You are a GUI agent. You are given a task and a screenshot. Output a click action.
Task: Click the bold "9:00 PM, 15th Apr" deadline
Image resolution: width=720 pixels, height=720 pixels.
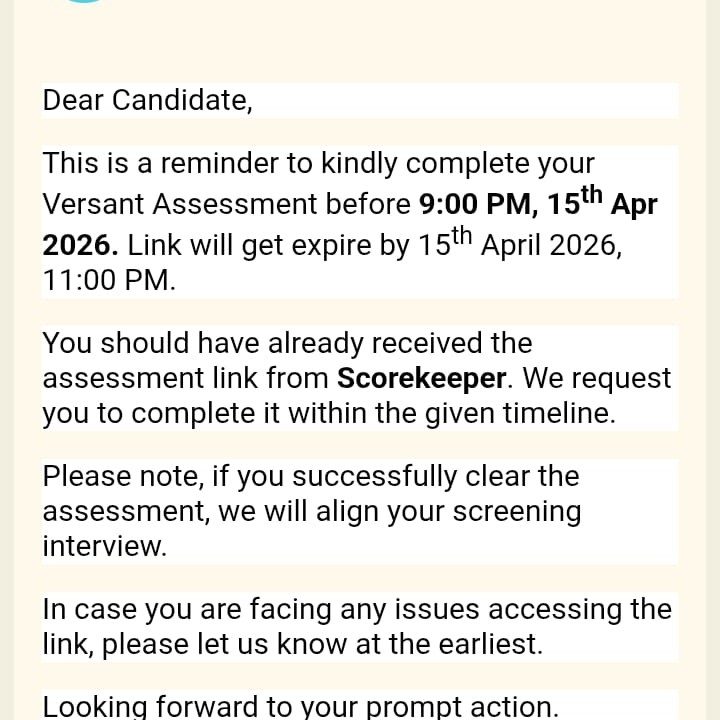coord(537,204)
